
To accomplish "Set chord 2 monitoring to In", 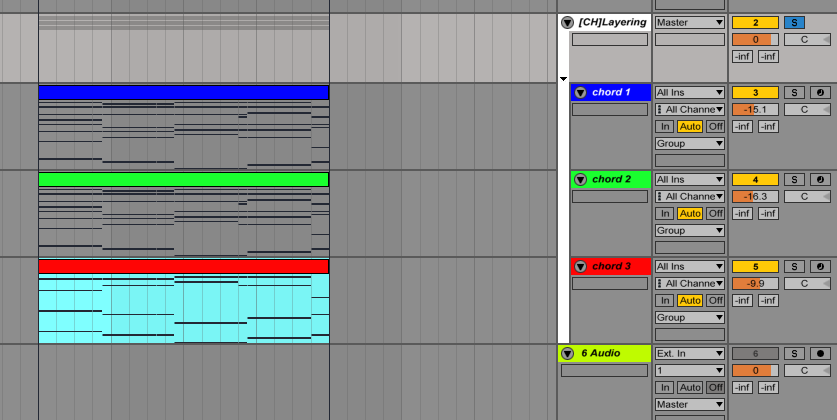I will click(665, 213).
